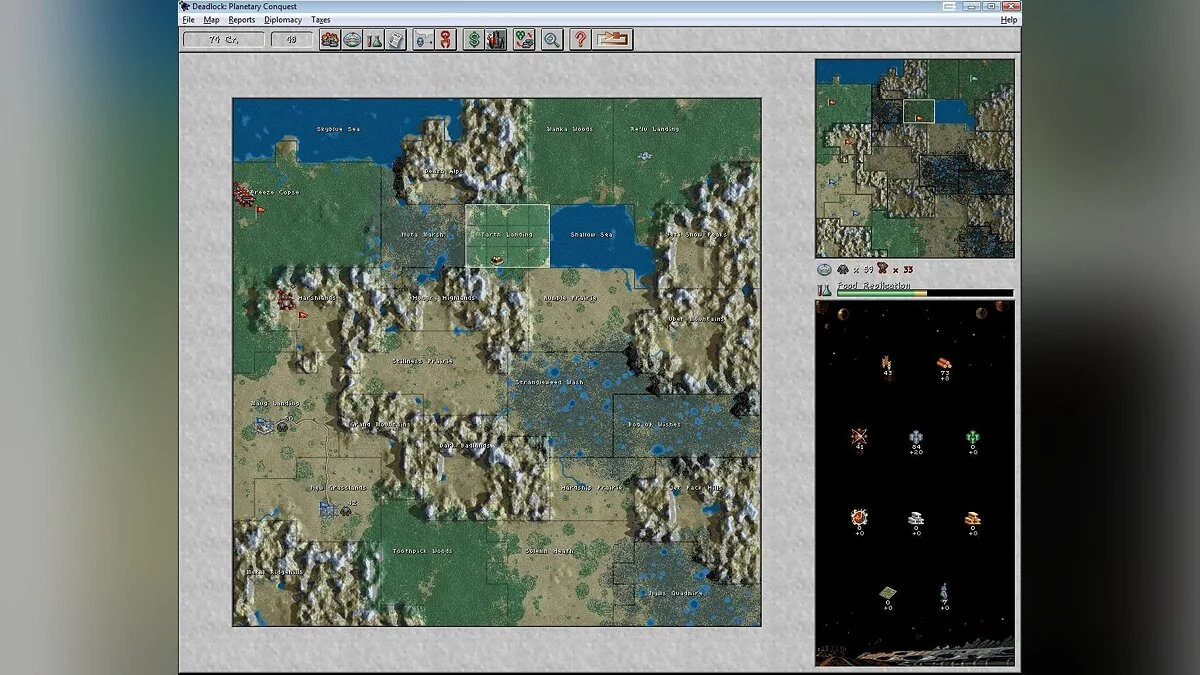The height and width of the screenshot is (675, 1200).
Task: Click the red enemy colony at Breeze Copse
Action: pos(243,194)
